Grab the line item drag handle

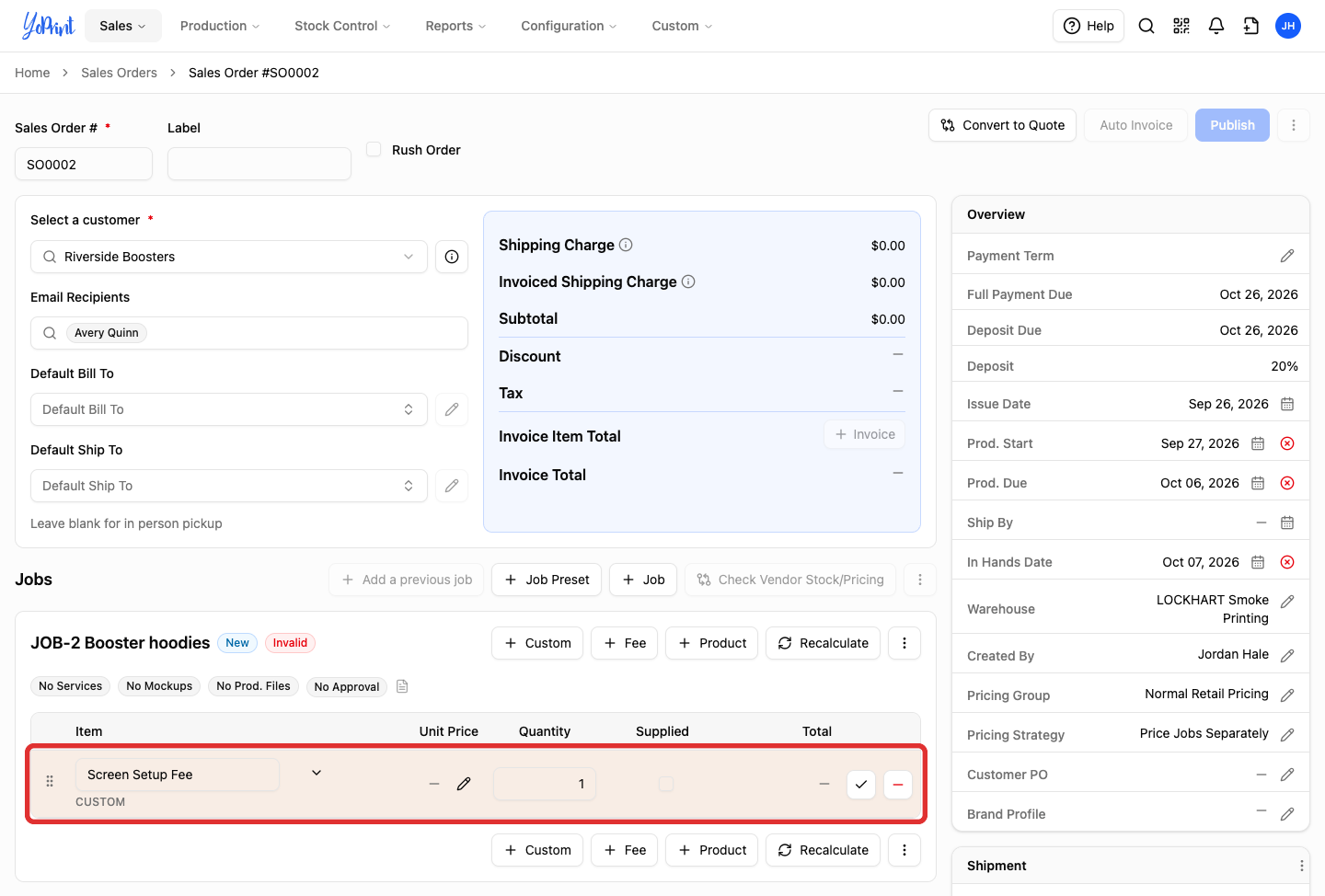coord(50,781)
